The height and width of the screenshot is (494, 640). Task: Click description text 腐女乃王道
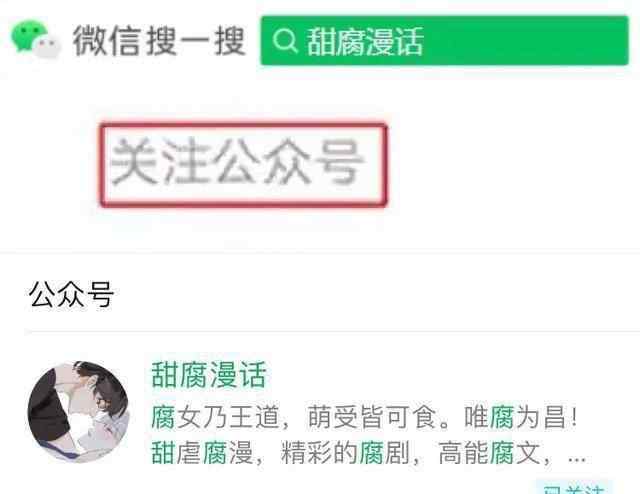tap(215, 417)
